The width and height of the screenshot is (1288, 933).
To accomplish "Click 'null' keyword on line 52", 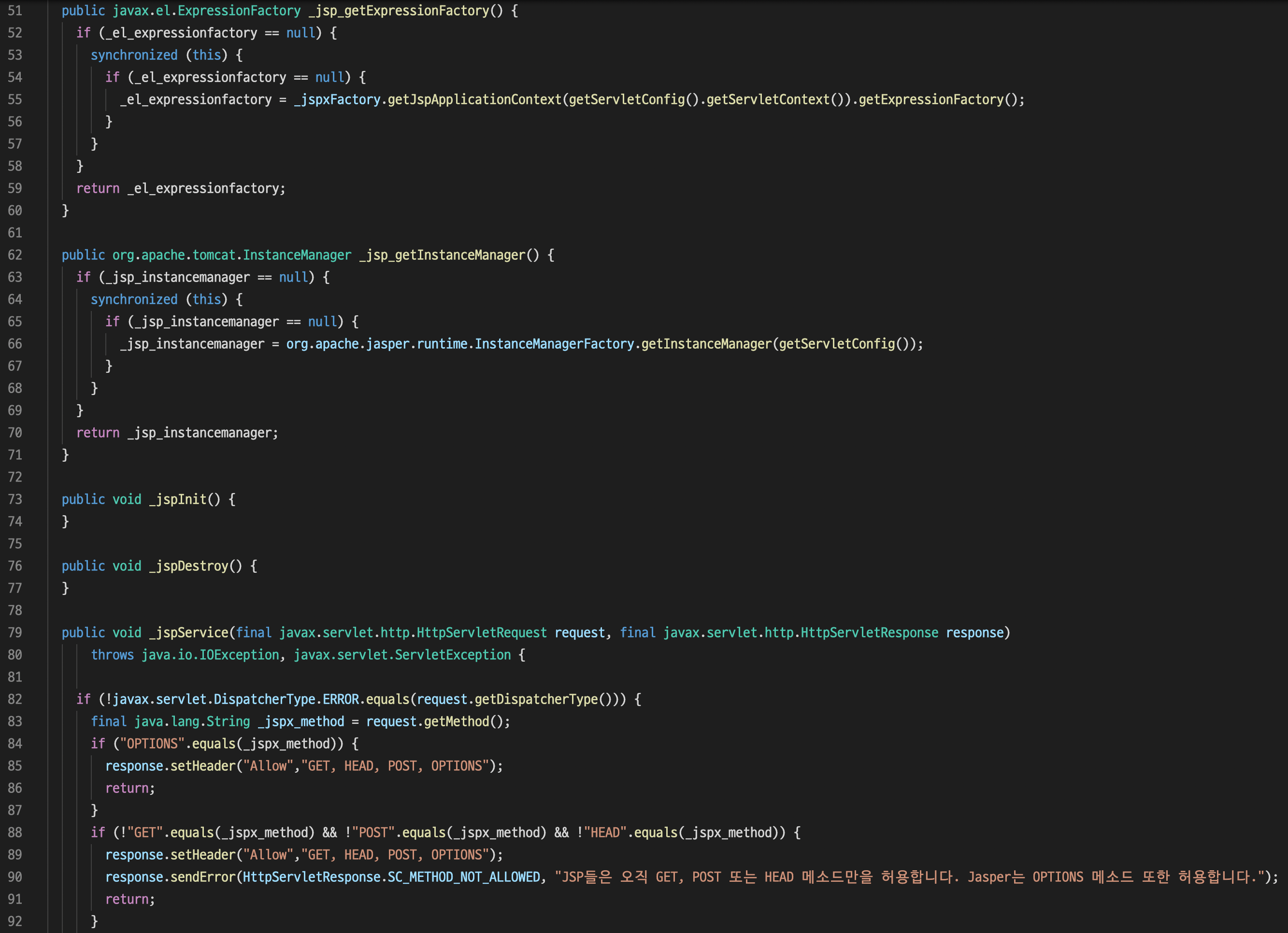I will [x=301, y=33].
